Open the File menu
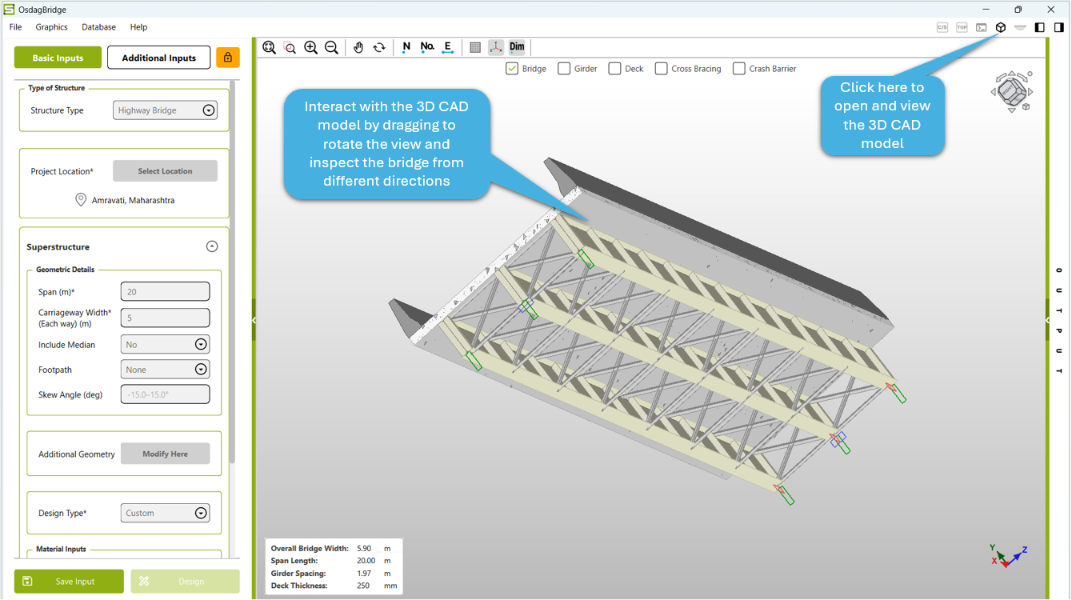 point(16,27)
